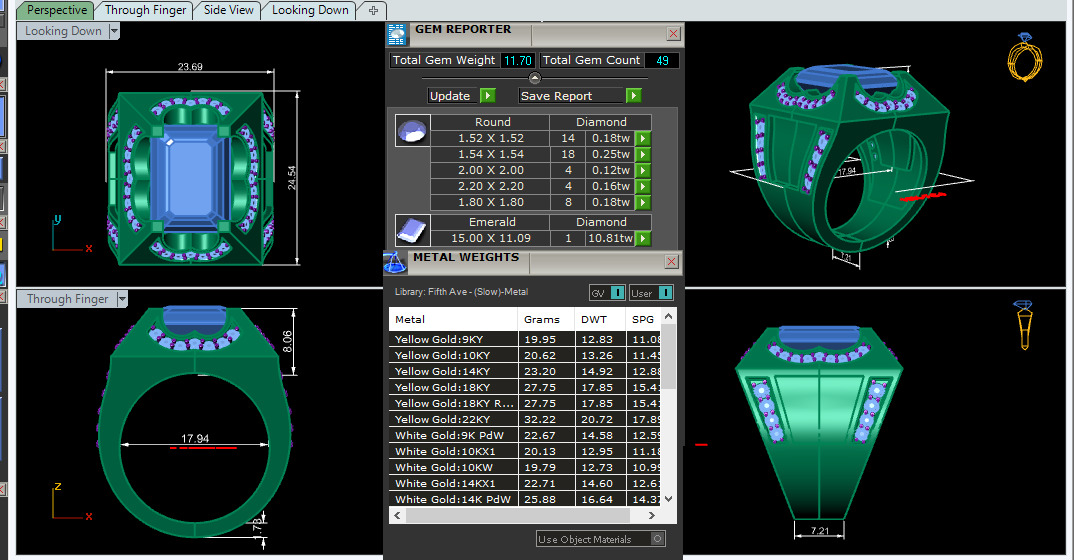
Task: Click green arrow on 2.20 X 2.20 row
Action: pos(642,186)
